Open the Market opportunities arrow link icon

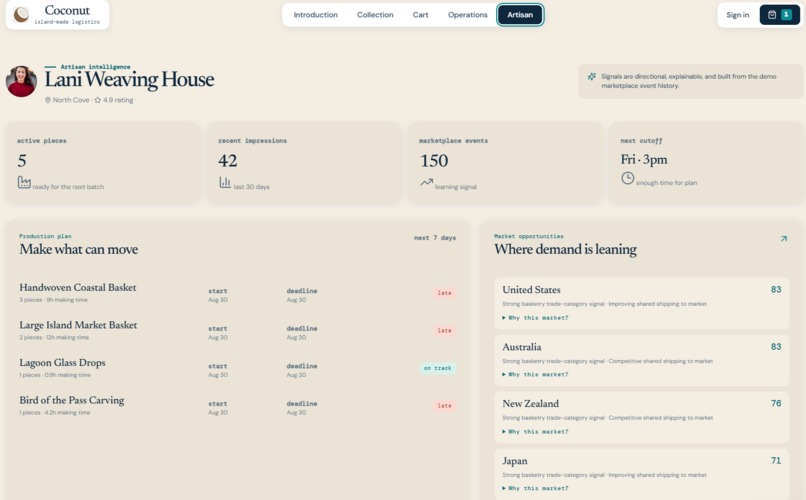pos(783,238)
